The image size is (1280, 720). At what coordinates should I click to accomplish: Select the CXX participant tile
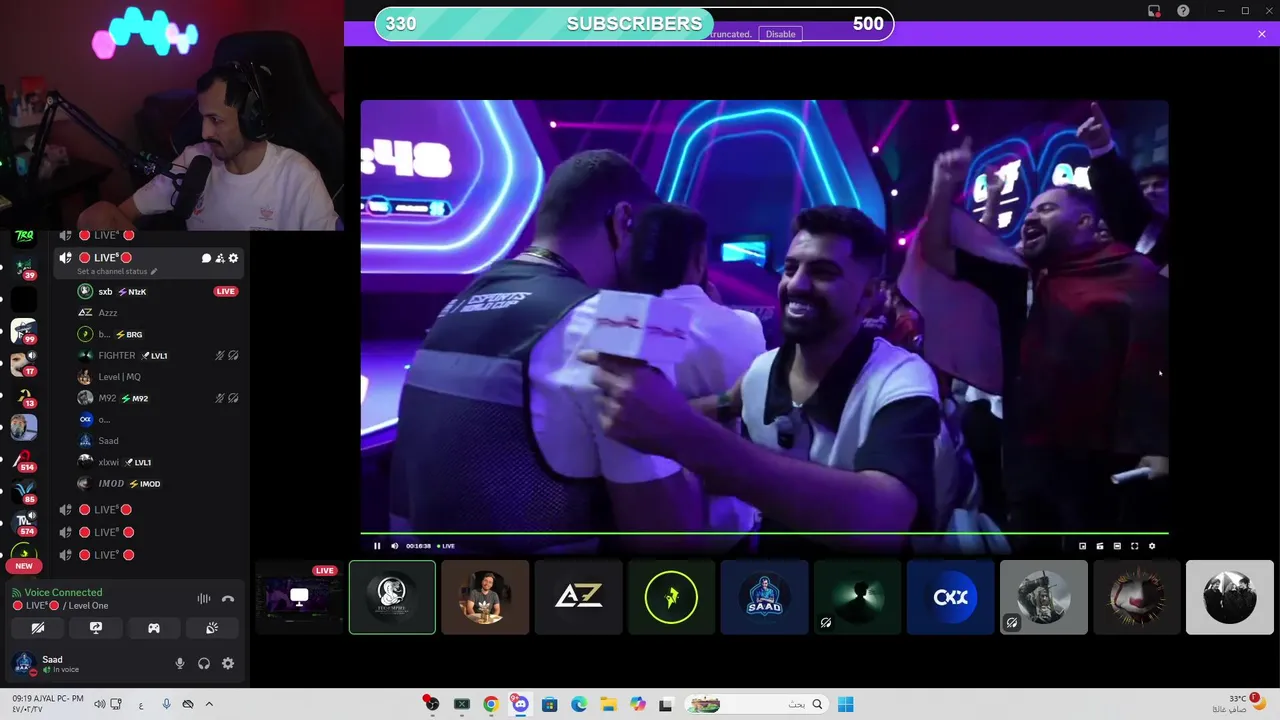950,597
